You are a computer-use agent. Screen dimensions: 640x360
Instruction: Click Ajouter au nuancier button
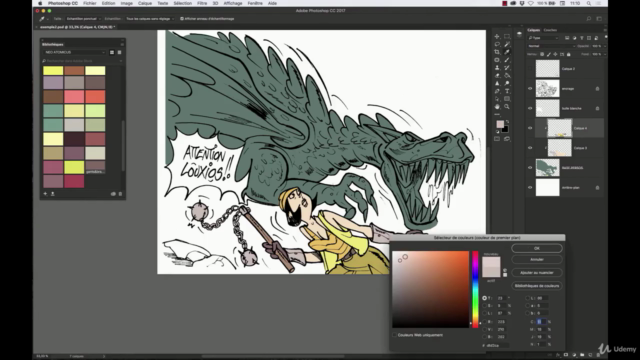coord(537,273)
